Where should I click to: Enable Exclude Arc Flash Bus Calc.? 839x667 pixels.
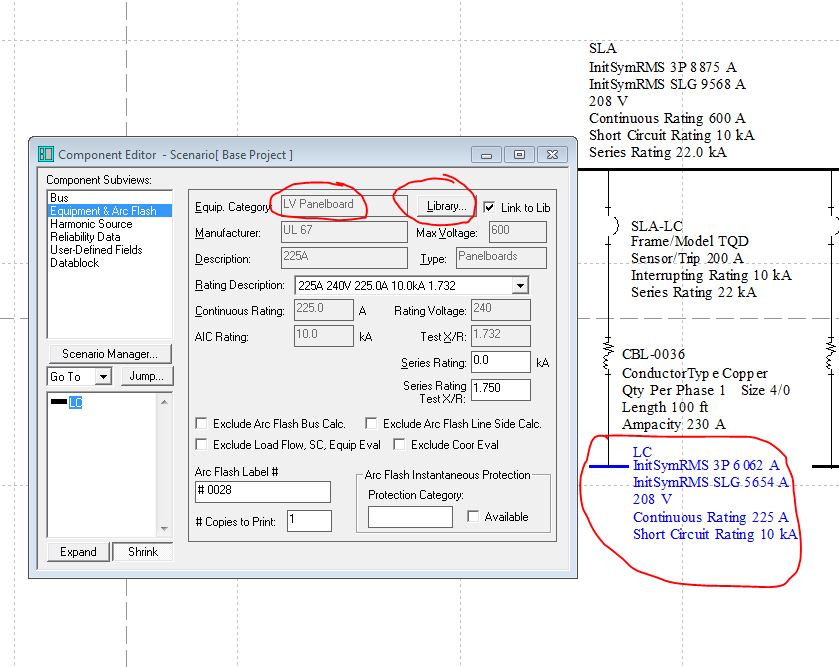coord(201,424)
